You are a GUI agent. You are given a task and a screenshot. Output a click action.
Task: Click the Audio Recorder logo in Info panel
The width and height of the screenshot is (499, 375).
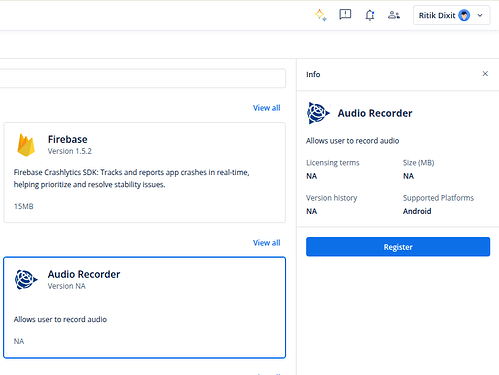point(318,113)
